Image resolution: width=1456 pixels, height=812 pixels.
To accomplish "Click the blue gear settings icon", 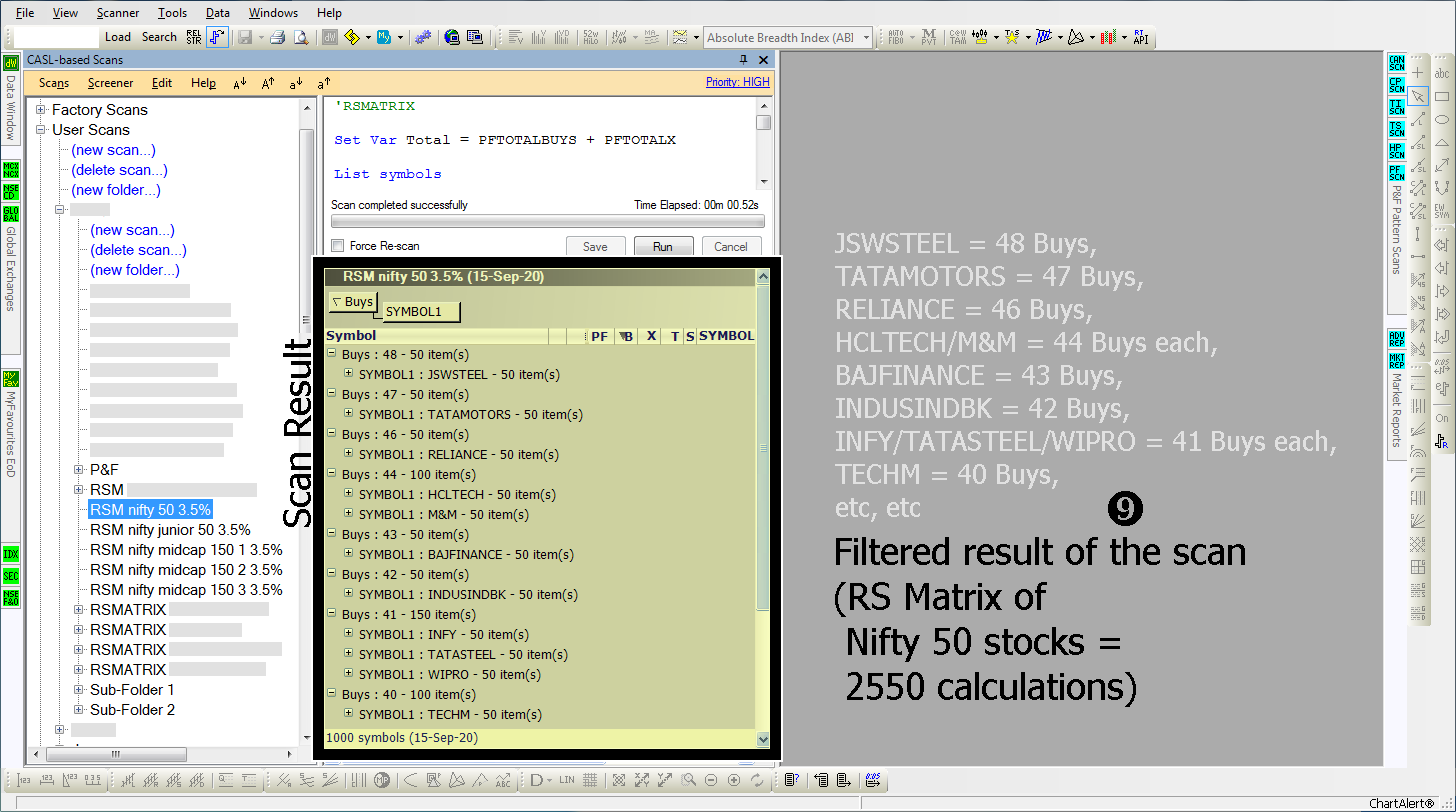I will pos(423,37).
